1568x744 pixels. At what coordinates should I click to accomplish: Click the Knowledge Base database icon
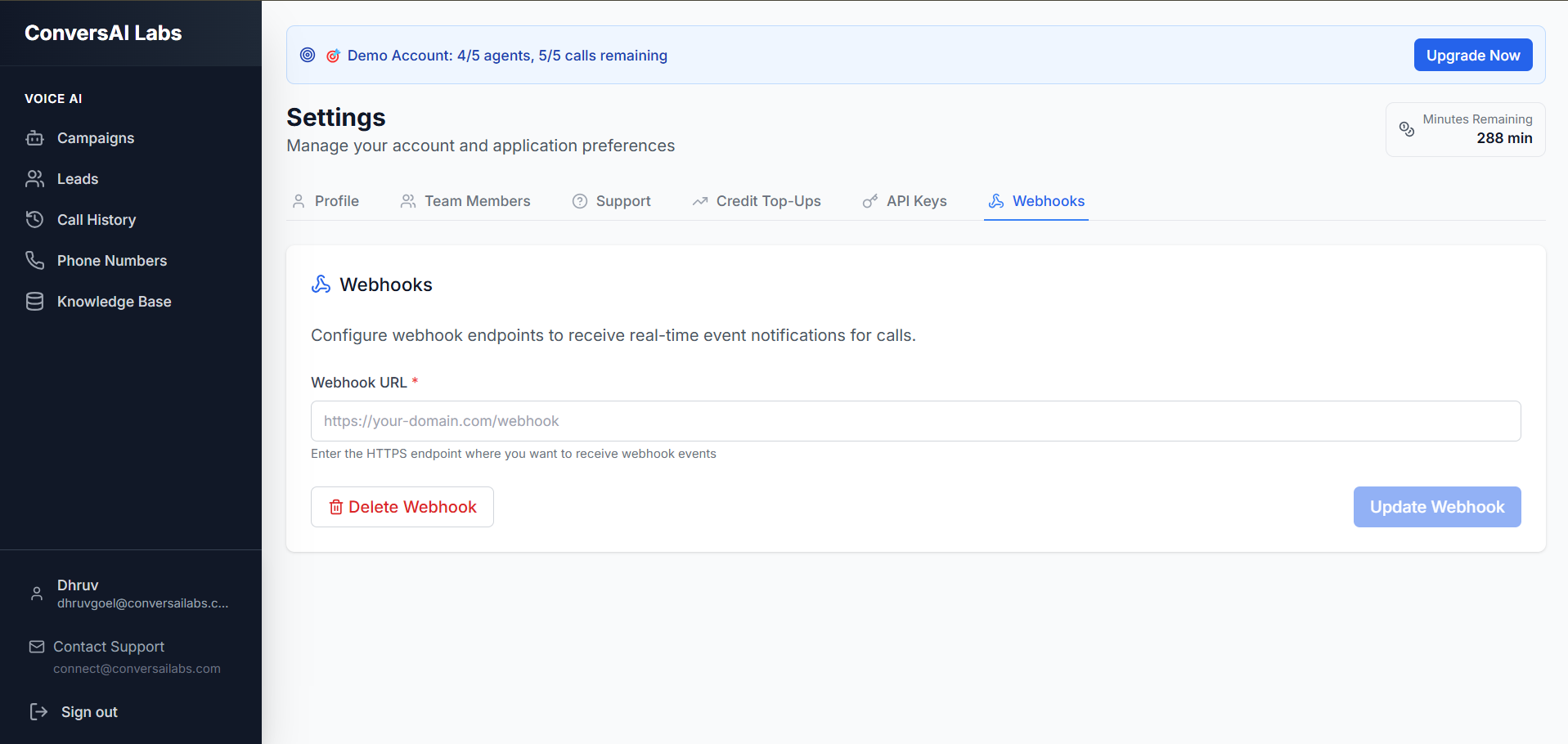coord(35,302)
